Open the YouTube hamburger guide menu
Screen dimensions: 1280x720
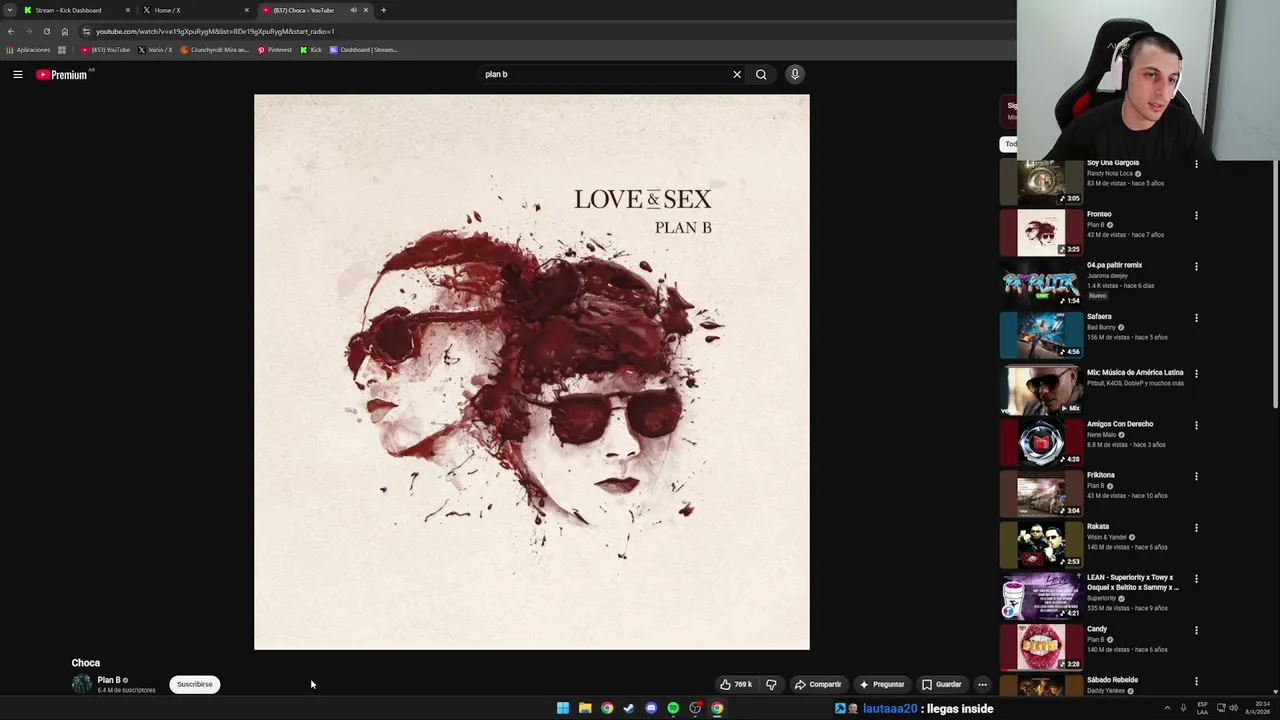[x=17, y=74]
